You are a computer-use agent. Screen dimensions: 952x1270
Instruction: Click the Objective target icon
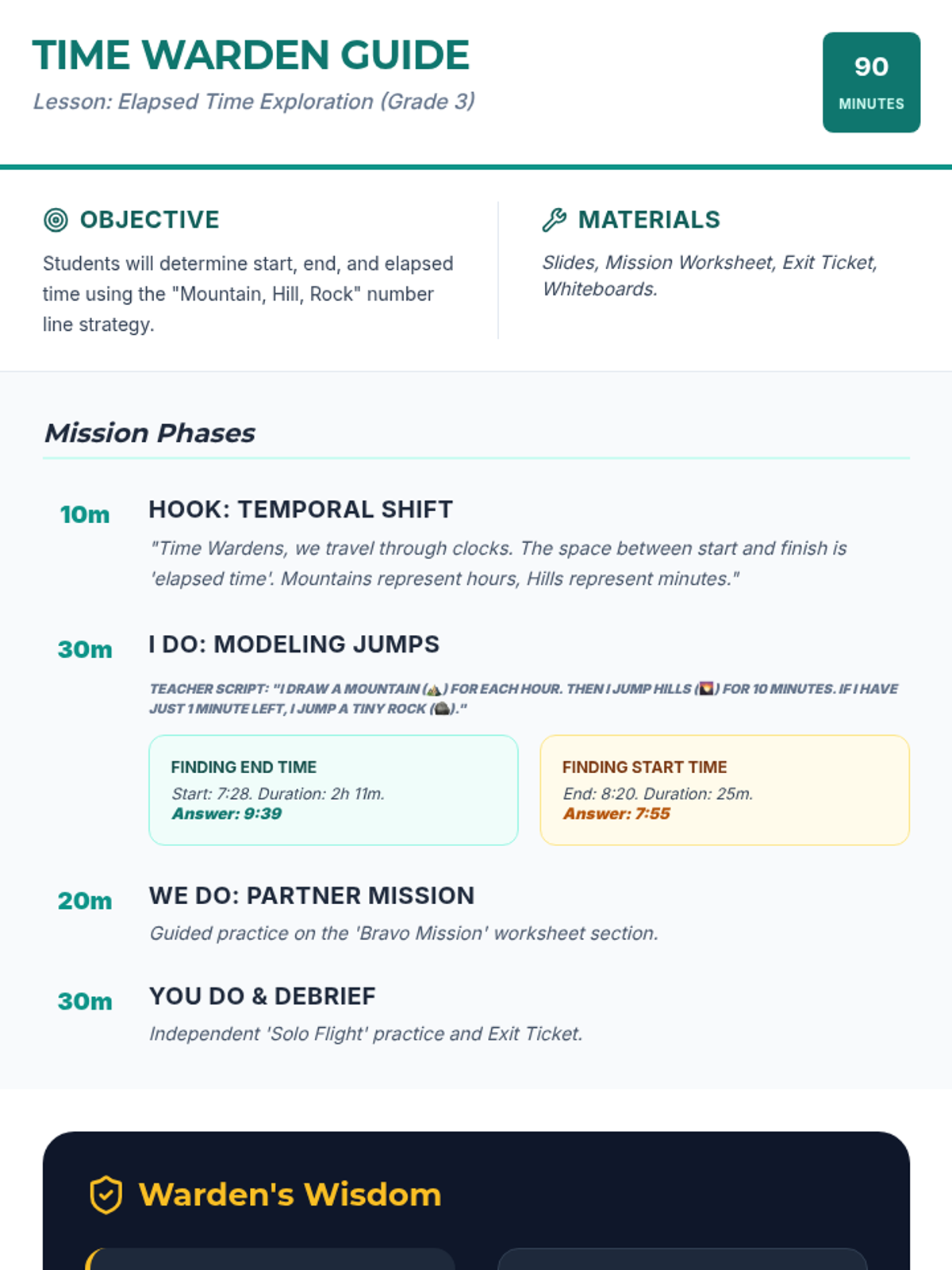pyautogui.click(x=56, y=220)
